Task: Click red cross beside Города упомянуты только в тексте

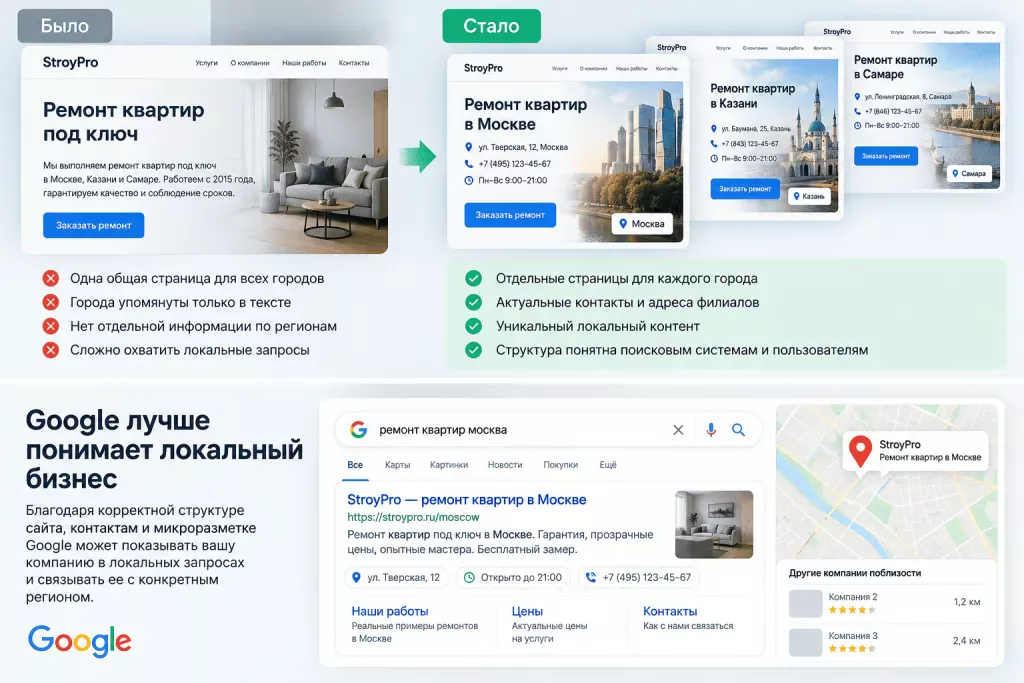Action: pos(50,302)
